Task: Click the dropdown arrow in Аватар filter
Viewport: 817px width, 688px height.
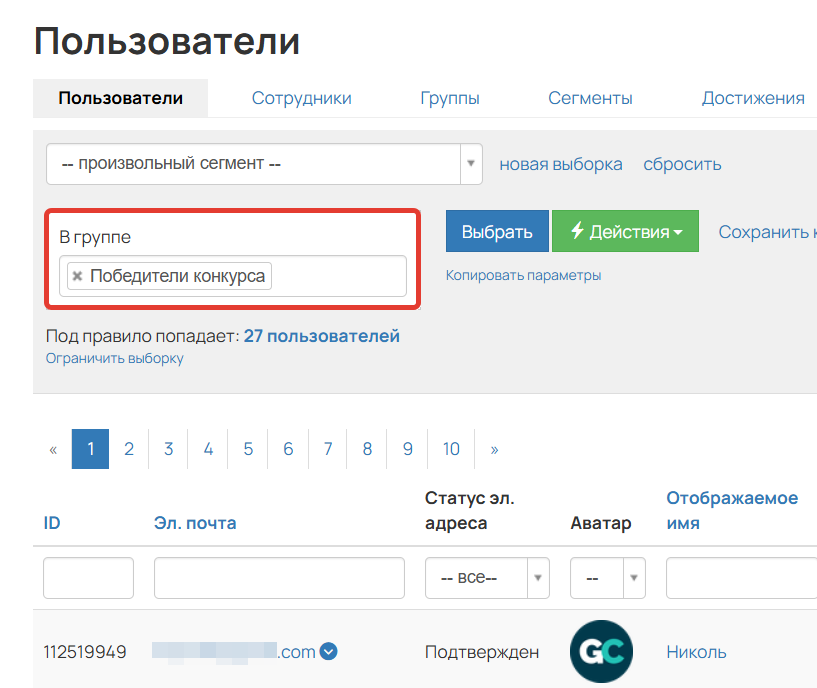Action: pos(634,577)
